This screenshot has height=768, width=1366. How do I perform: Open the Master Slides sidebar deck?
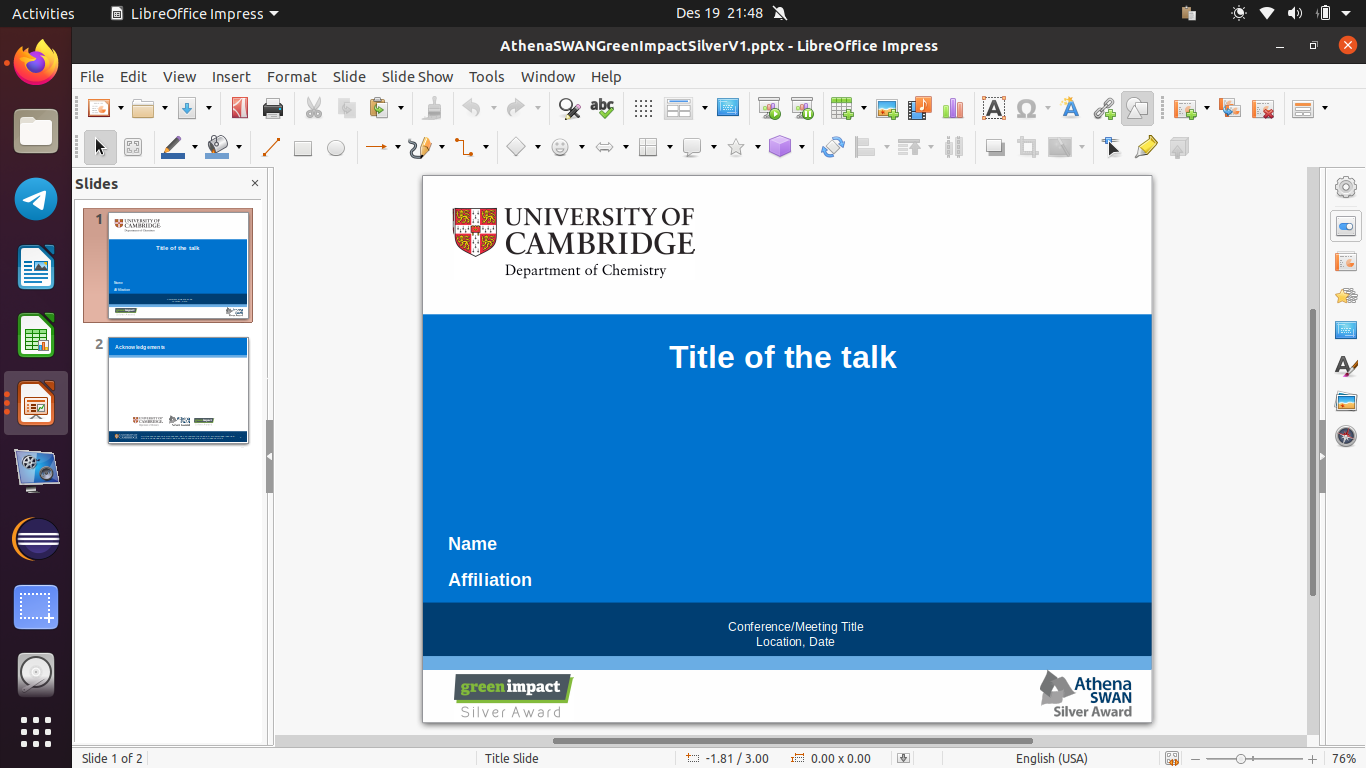point(1346,330)
